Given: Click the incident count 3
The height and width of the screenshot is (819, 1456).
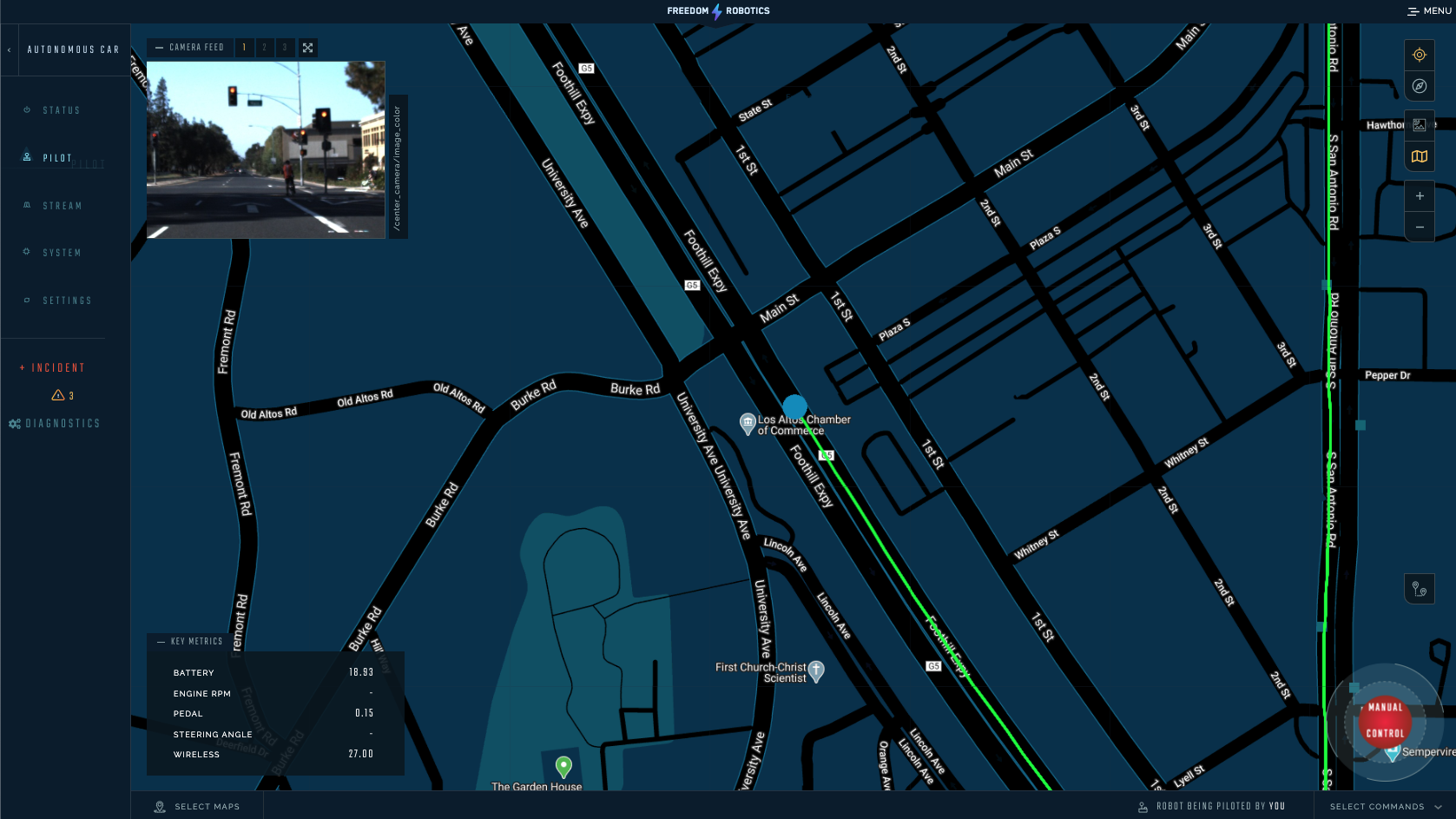Looking at the screenshot, I should point(71,396).
